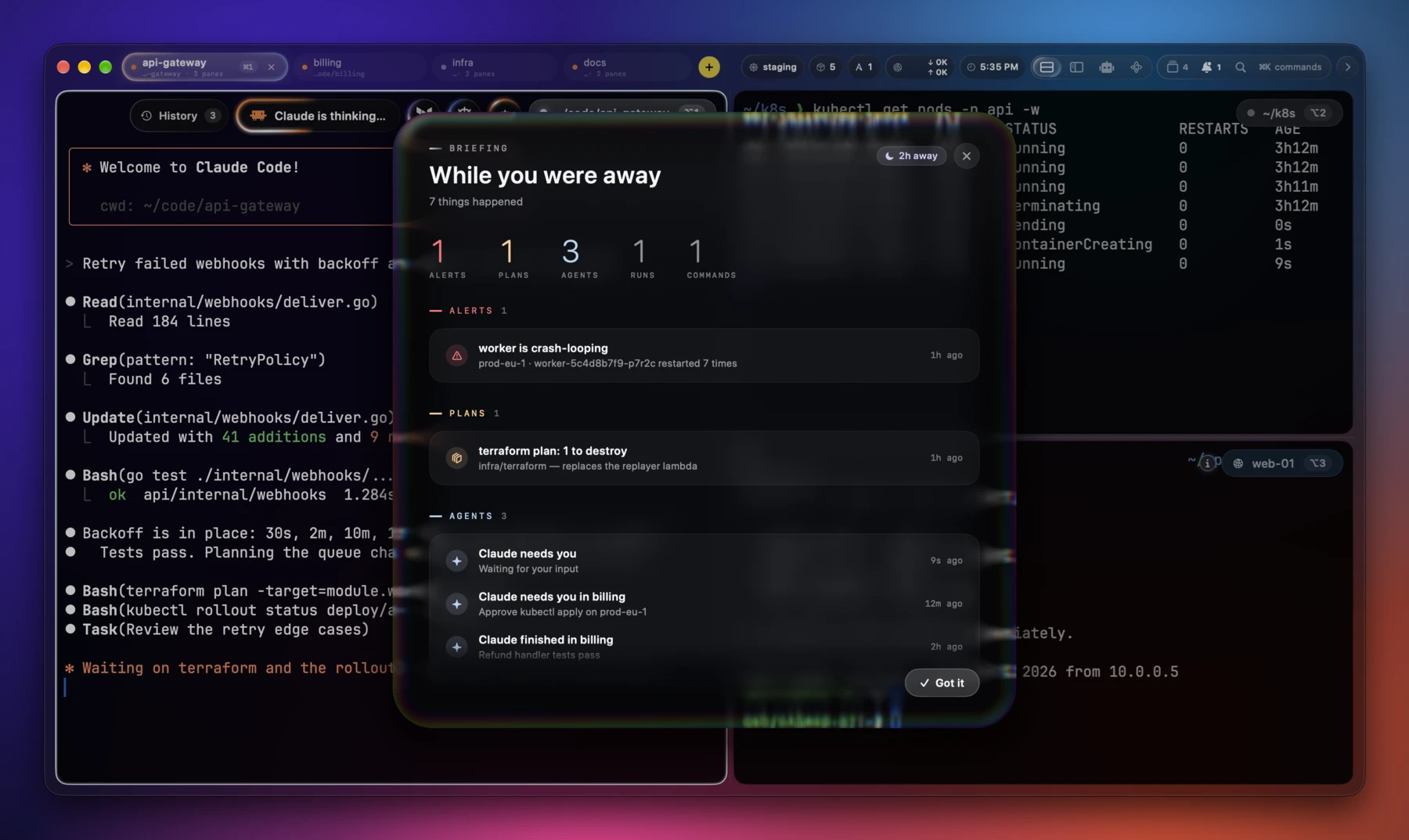1409x840 pixels.
Task: Open the Claude finished in billing entry
Action: 704,647
